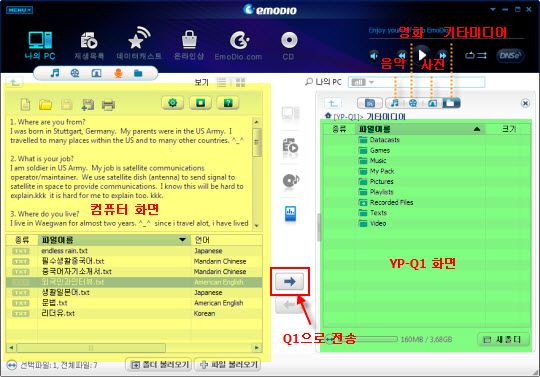Screen dimensions: 540x377
Task: Click the greyed-out save document icon
Action: (67, 104)
